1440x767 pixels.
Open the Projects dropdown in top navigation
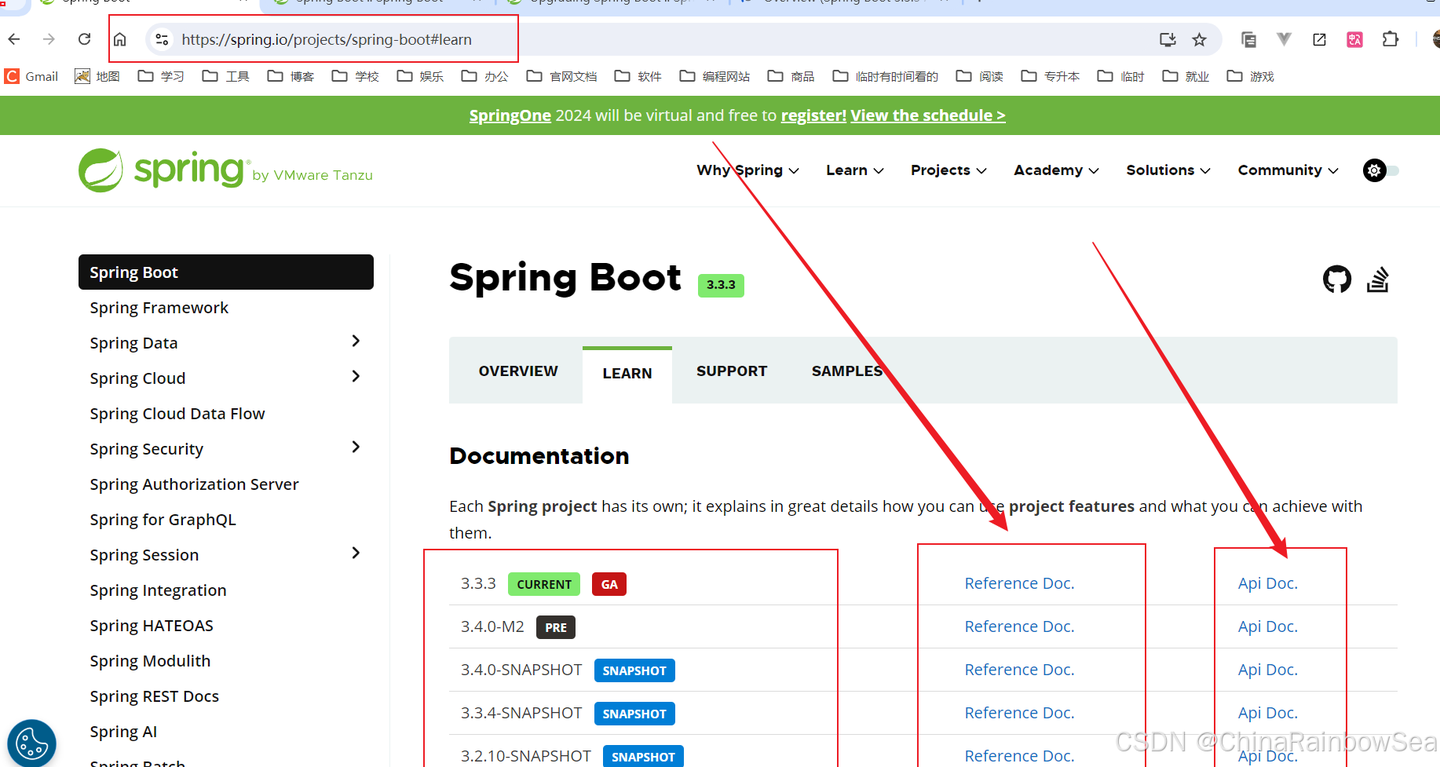click(x=948, y=170)
